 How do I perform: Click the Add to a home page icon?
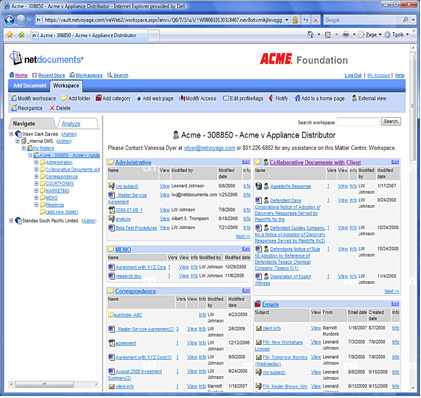297,98
